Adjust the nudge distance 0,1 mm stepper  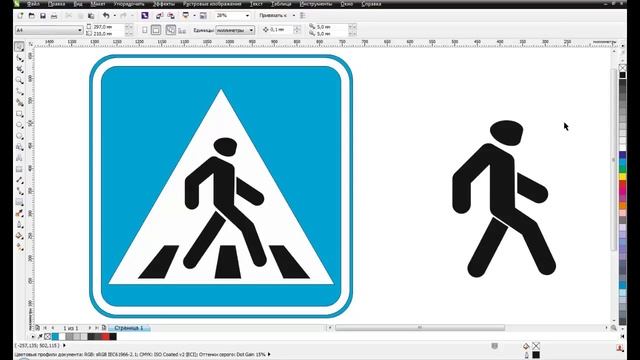tap(297, 30)
